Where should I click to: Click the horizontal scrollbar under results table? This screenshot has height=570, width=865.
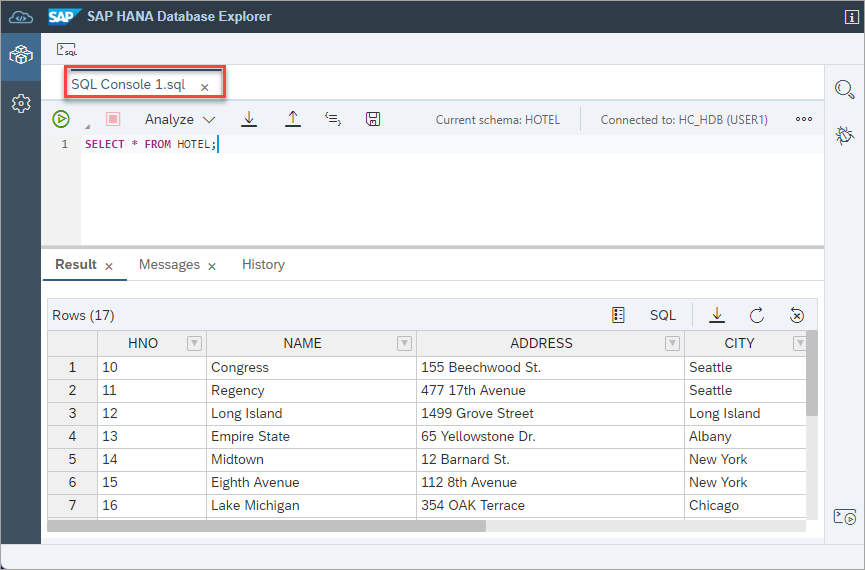click(266, 526)
